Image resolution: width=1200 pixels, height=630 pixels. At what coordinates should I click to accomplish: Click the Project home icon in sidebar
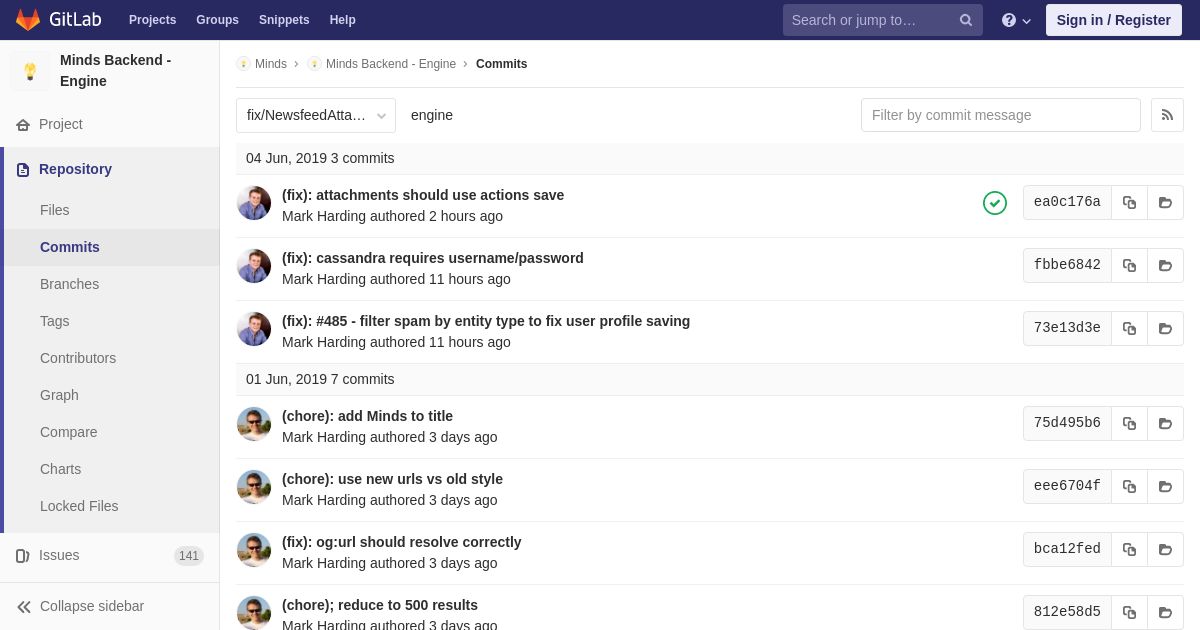pyautogui.click(x=23, y=125)
